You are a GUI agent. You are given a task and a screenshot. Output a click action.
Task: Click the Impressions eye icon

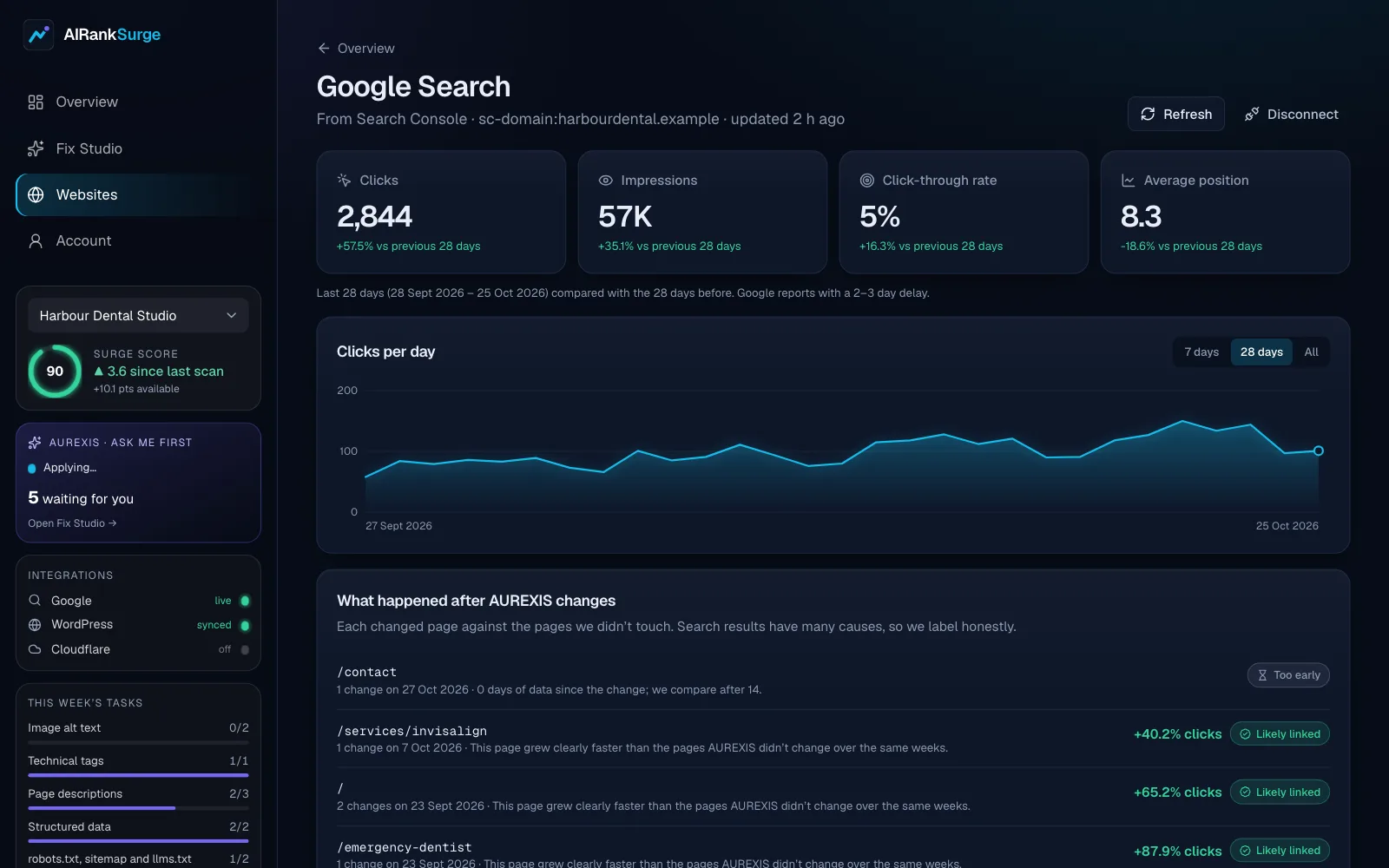pos(606,181)
